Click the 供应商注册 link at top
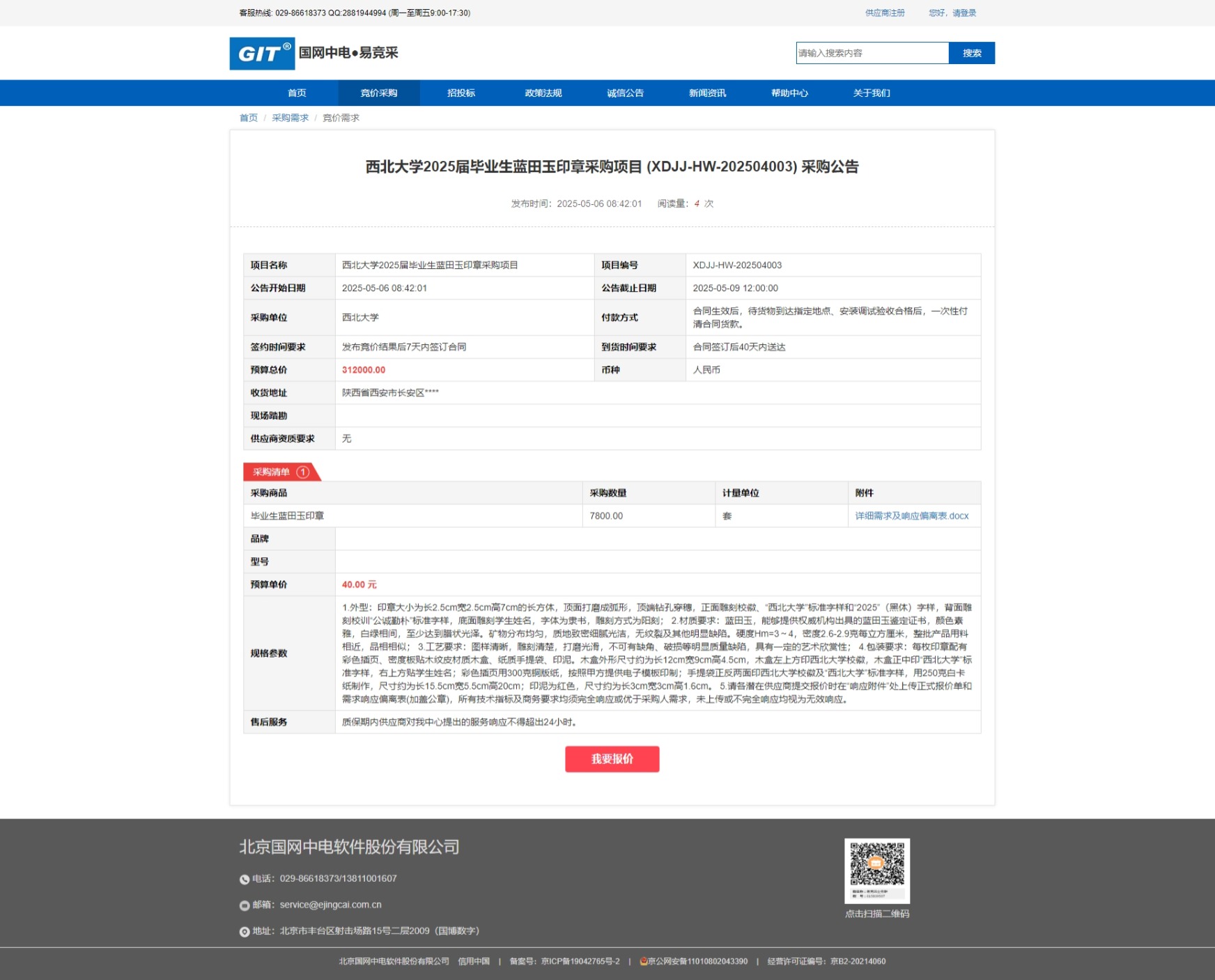The height and width of the screenshot is (980, 1215). (885, 13)
